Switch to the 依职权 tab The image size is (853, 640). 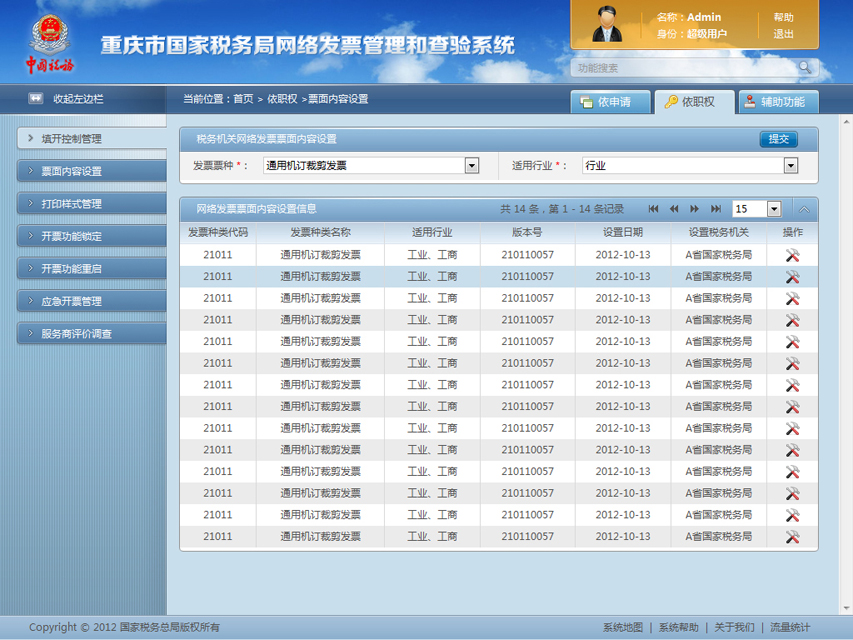click(x=695, y=102)
